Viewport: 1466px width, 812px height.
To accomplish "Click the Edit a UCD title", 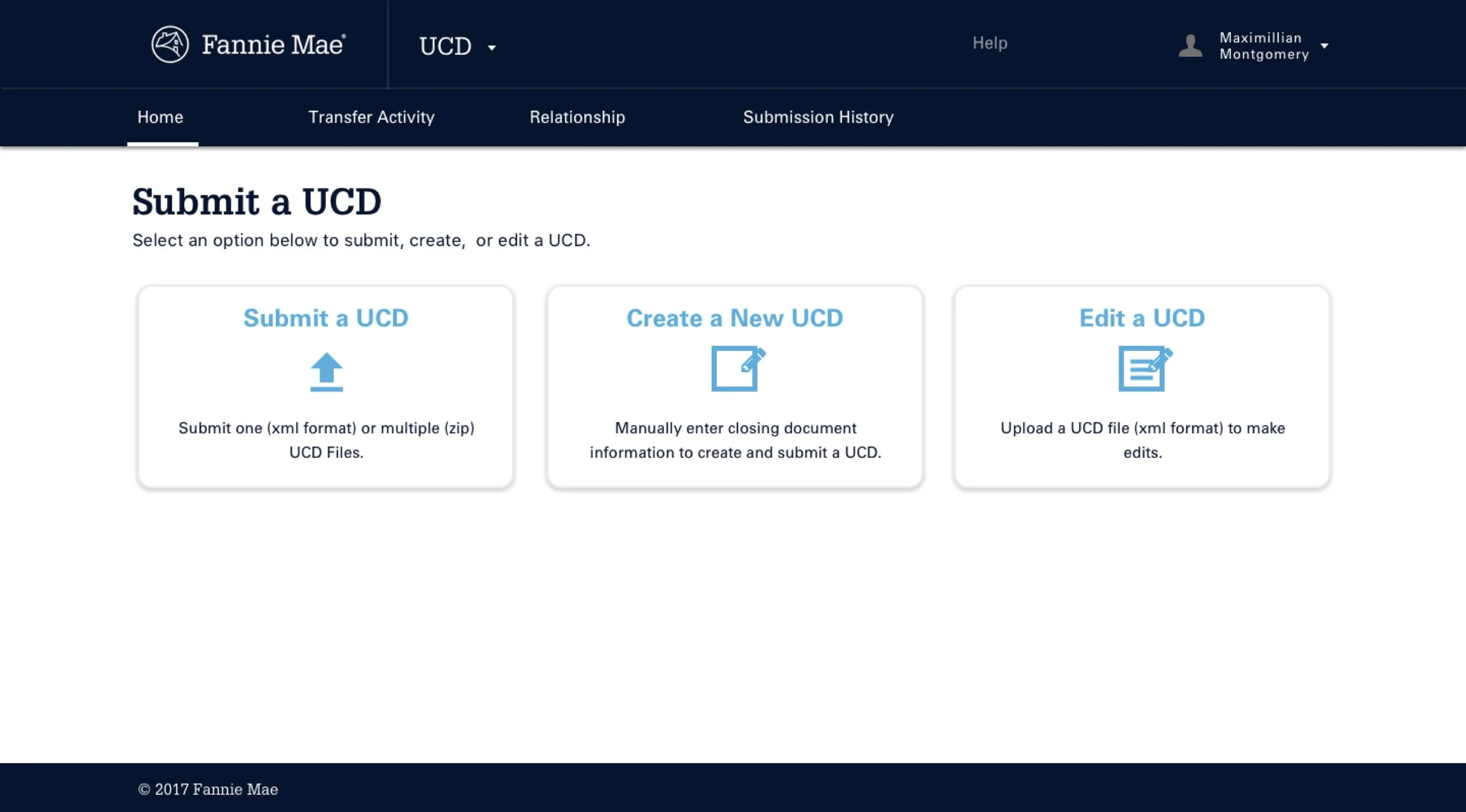I will pyautogui.click(x=1142, y=318).
